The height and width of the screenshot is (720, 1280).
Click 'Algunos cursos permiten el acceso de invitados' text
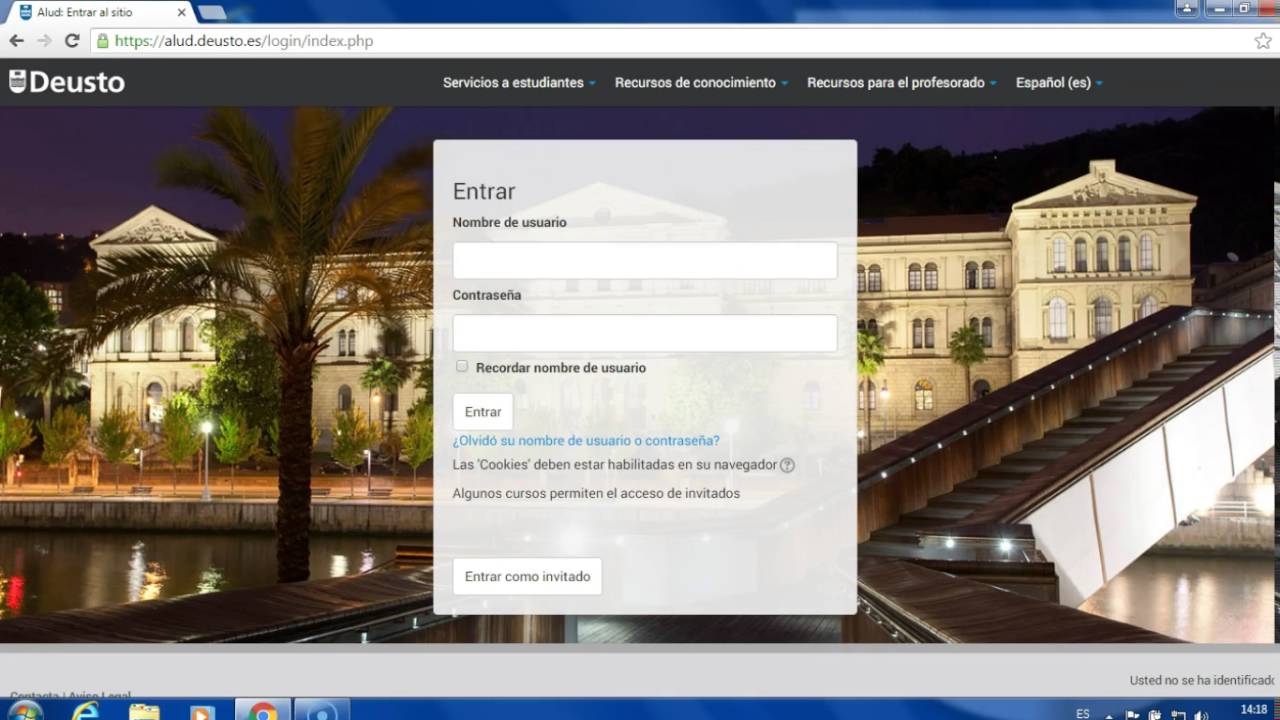(x=596, y=493)
